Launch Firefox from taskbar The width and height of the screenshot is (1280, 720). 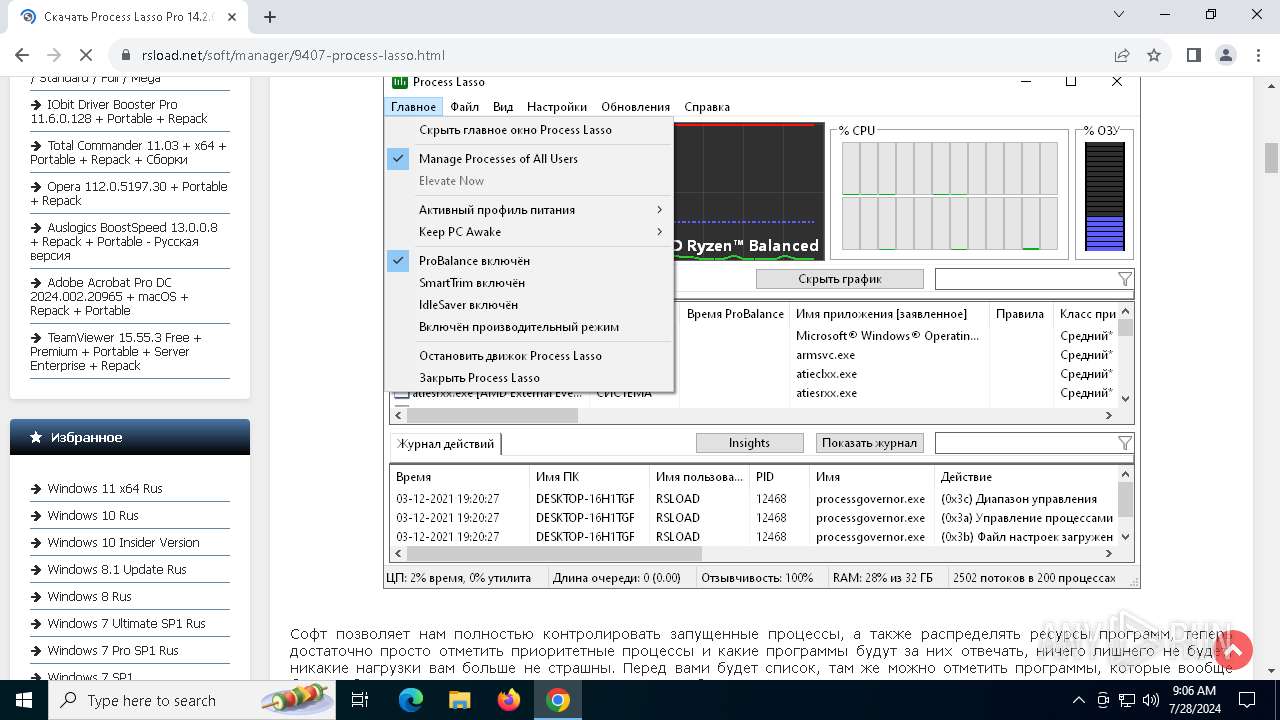(508, 700)
